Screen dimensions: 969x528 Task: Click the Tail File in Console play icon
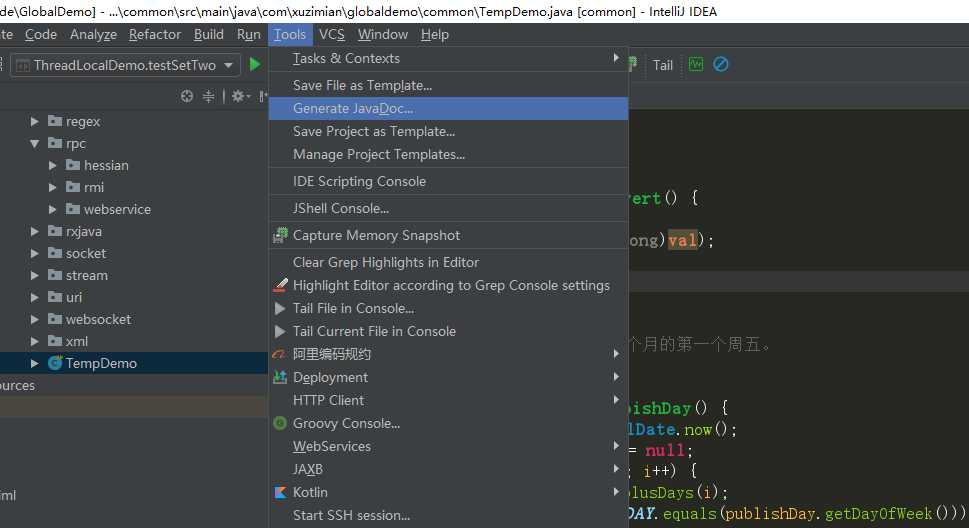click(x=280, y=308)
